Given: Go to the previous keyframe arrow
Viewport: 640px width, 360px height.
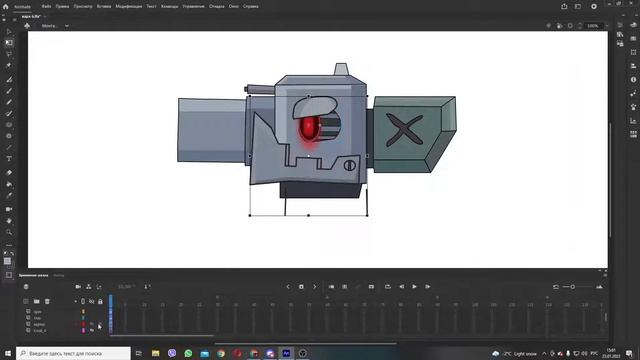Looking at the screenshot, I should coord(288,287).
